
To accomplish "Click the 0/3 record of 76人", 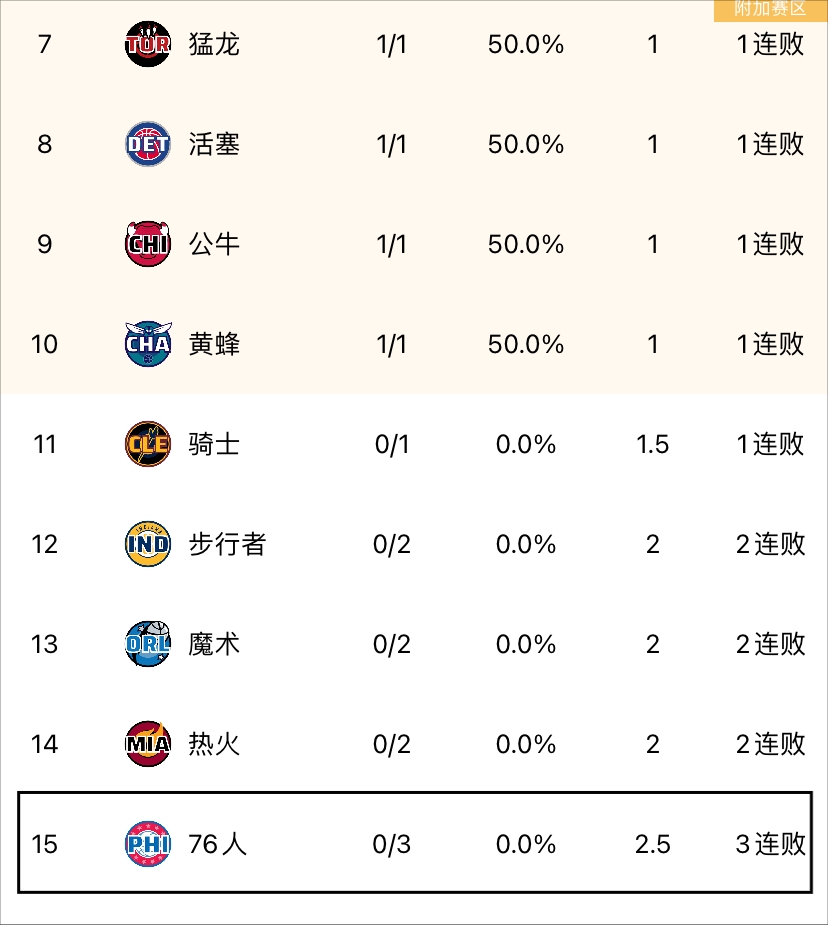I will pos(392,844).
